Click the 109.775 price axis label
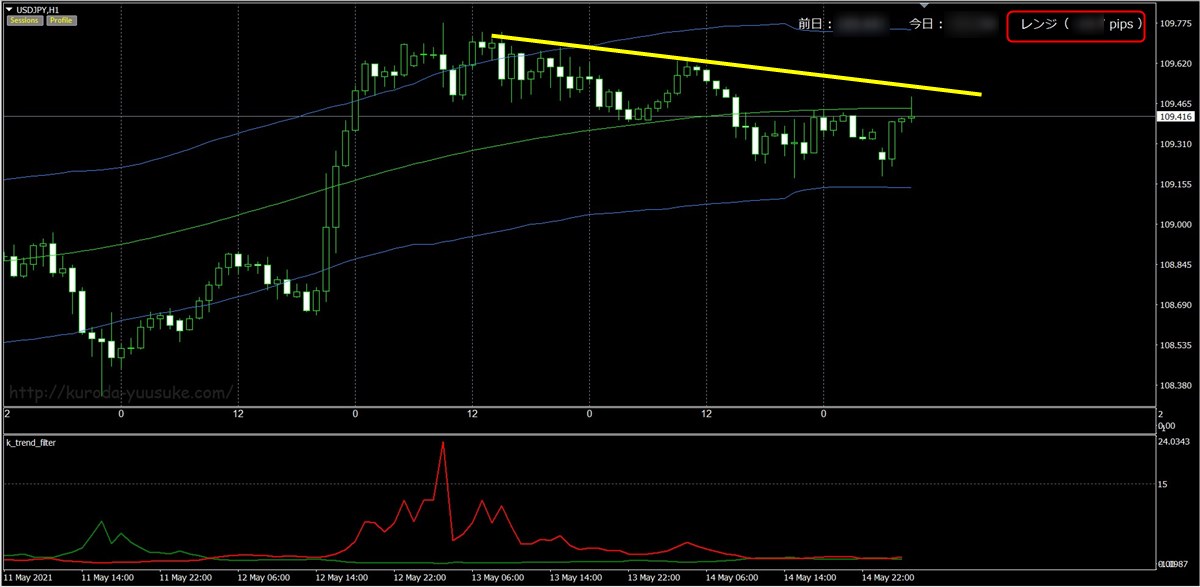This screenshot has height=587, width=1200. pyautogui.click(x=1176, y=23)
